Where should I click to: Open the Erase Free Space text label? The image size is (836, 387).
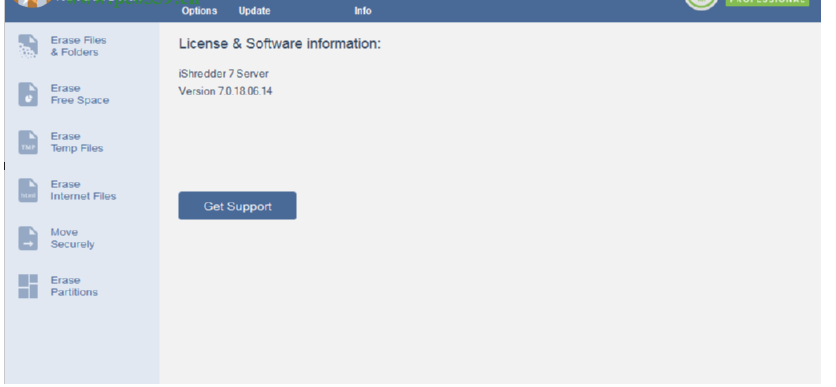pyautogui.click(x=80, y=94)
